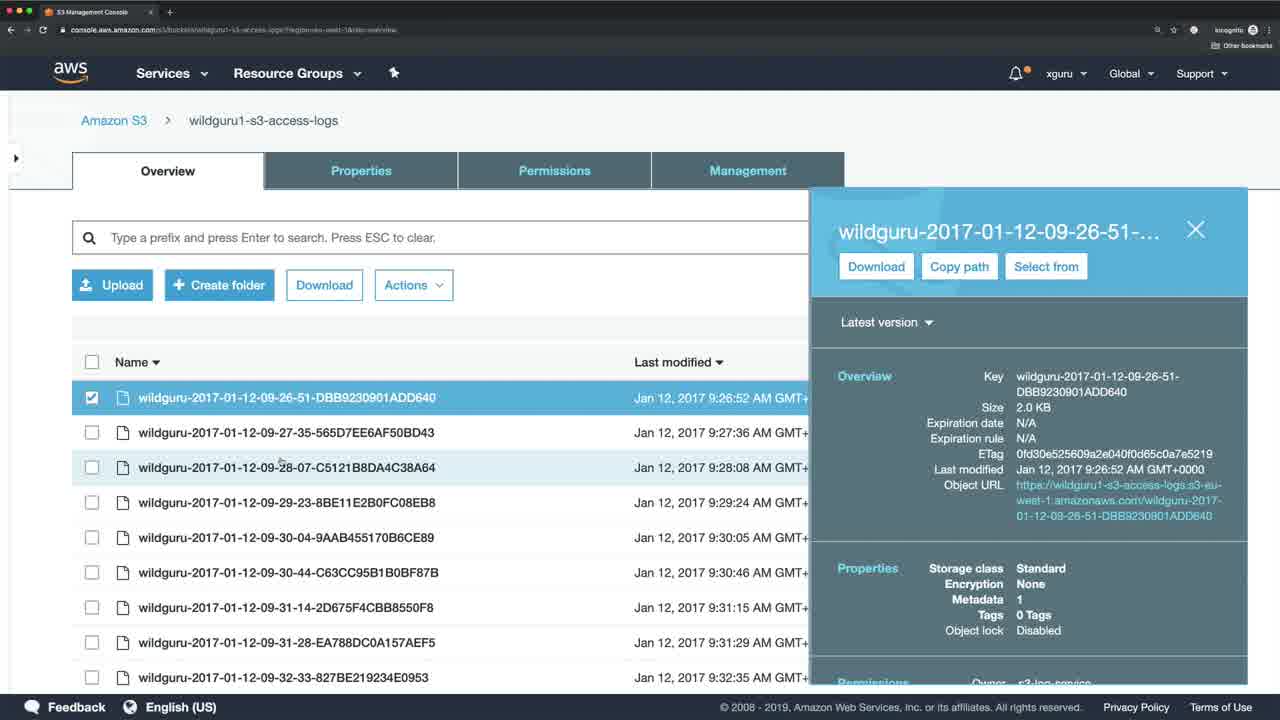Viewport: 1280px width, 720px height.
Task: Close the object details panel
Action: [x=1196, y=230]
